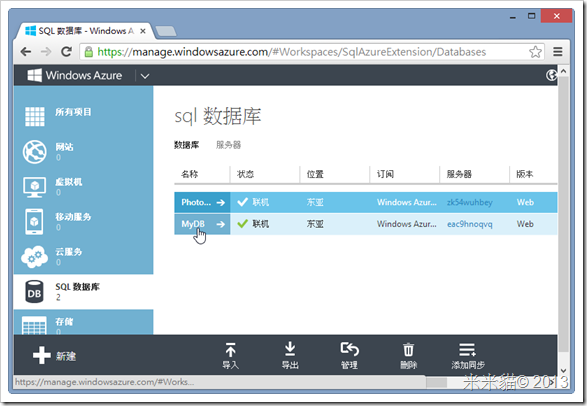This screenshot has width=587, height=406.
Task: Click 东亚 location in MyDB row
Action: pyautogui.click(x=315, y=224)
